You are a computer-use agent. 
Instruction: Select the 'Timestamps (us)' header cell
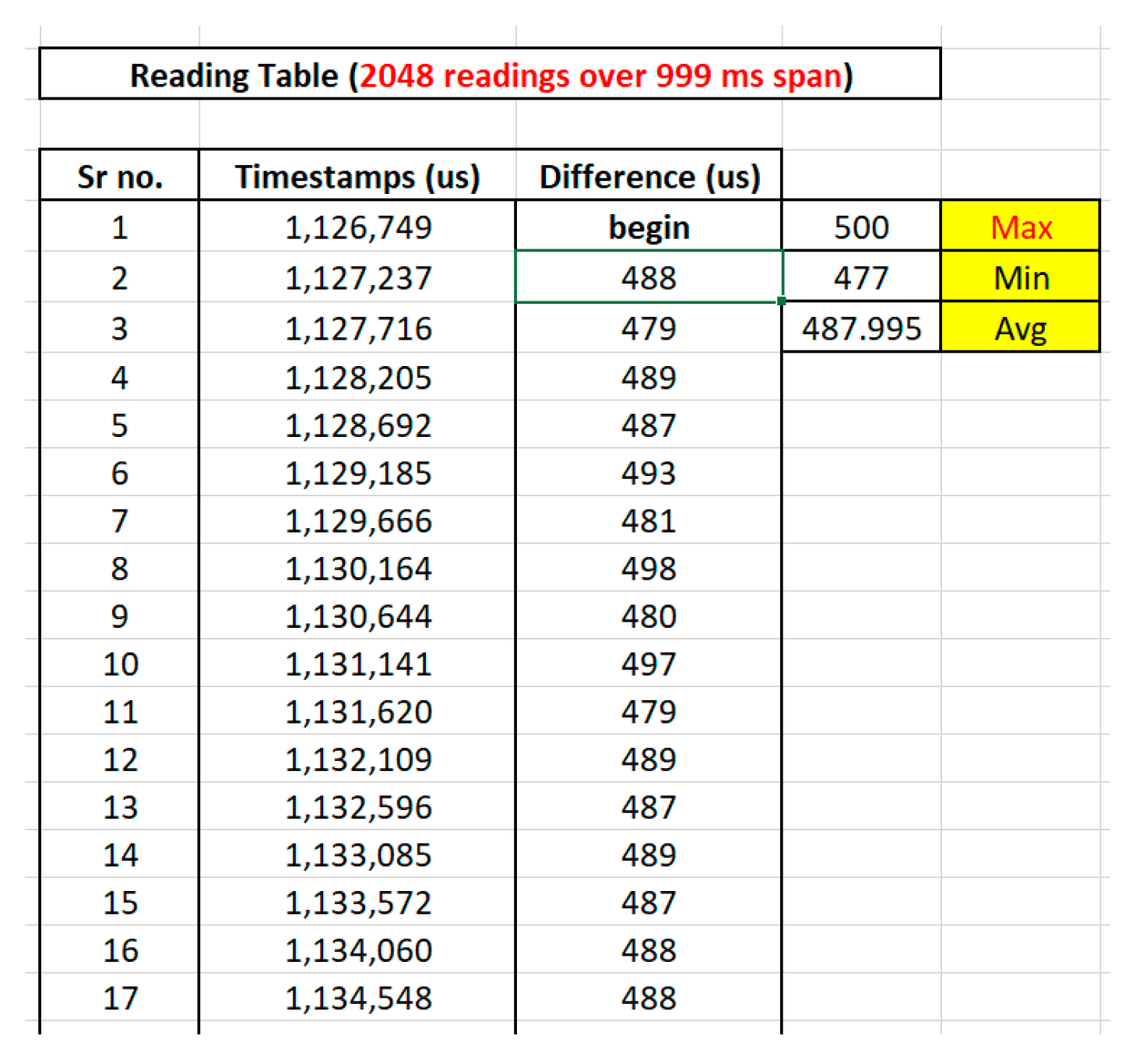[357, 177]
